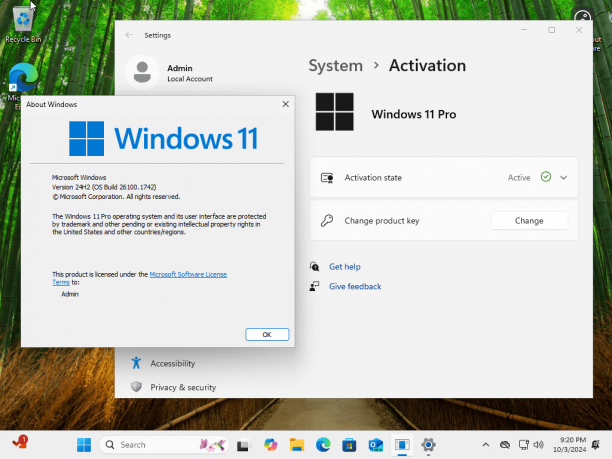Close the Settings window
The height and width of the screenshot is (459, 612).
click(579, 30)
